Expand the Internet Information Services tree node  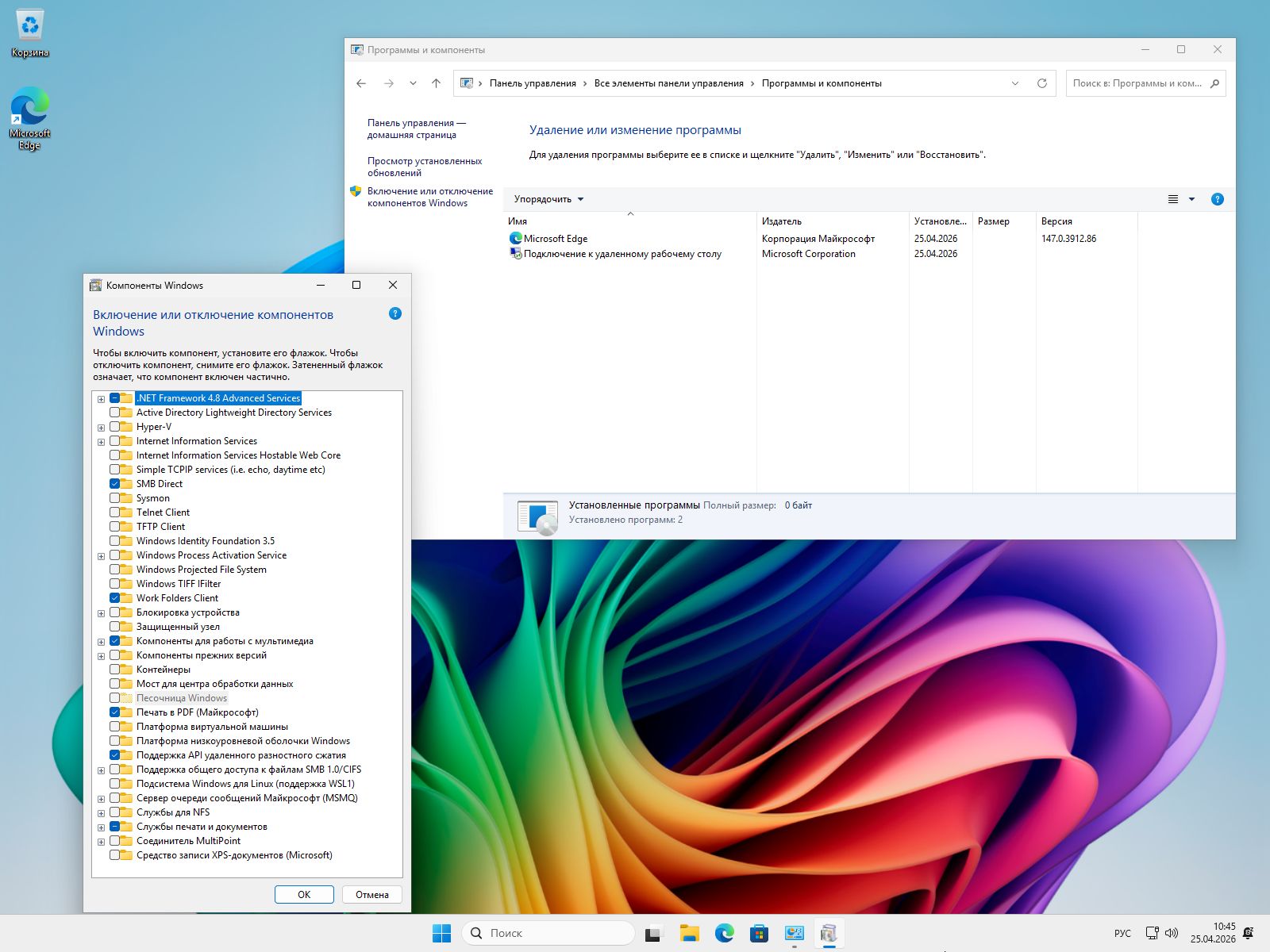coord(101,442)
